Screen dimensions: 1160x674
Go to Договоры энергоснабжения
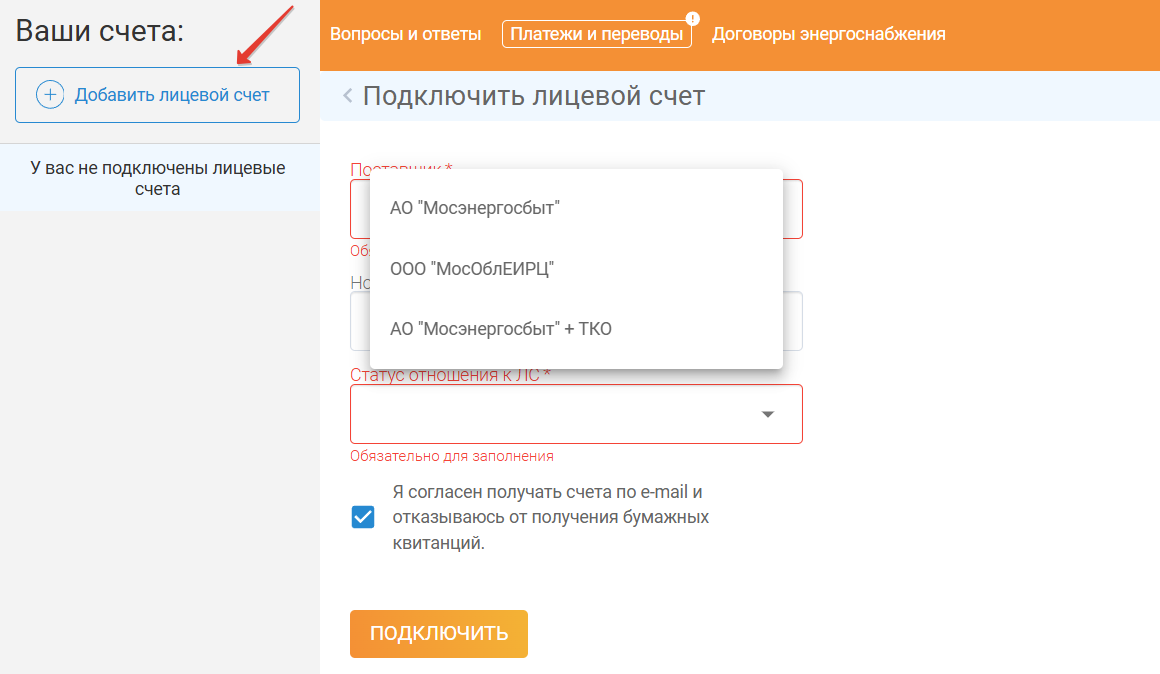pos(828,34)
